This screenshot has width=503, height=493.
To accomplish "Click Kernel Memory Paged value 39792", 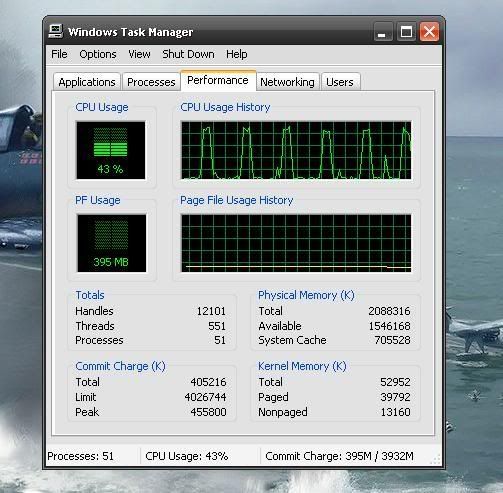I will (395, 397).
